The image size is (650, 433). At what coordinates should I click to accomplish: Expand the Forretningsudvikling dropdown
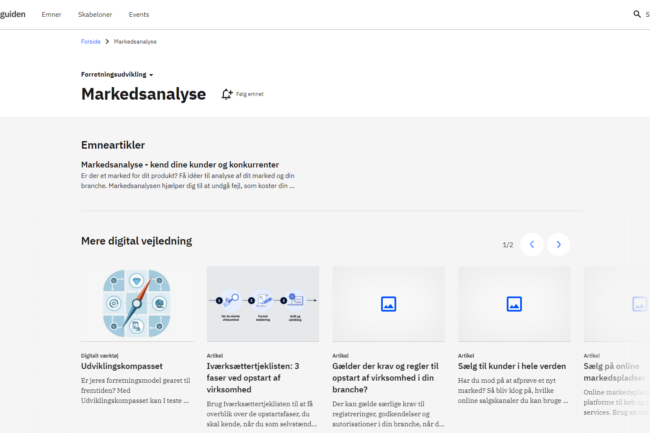coord(117,74)
